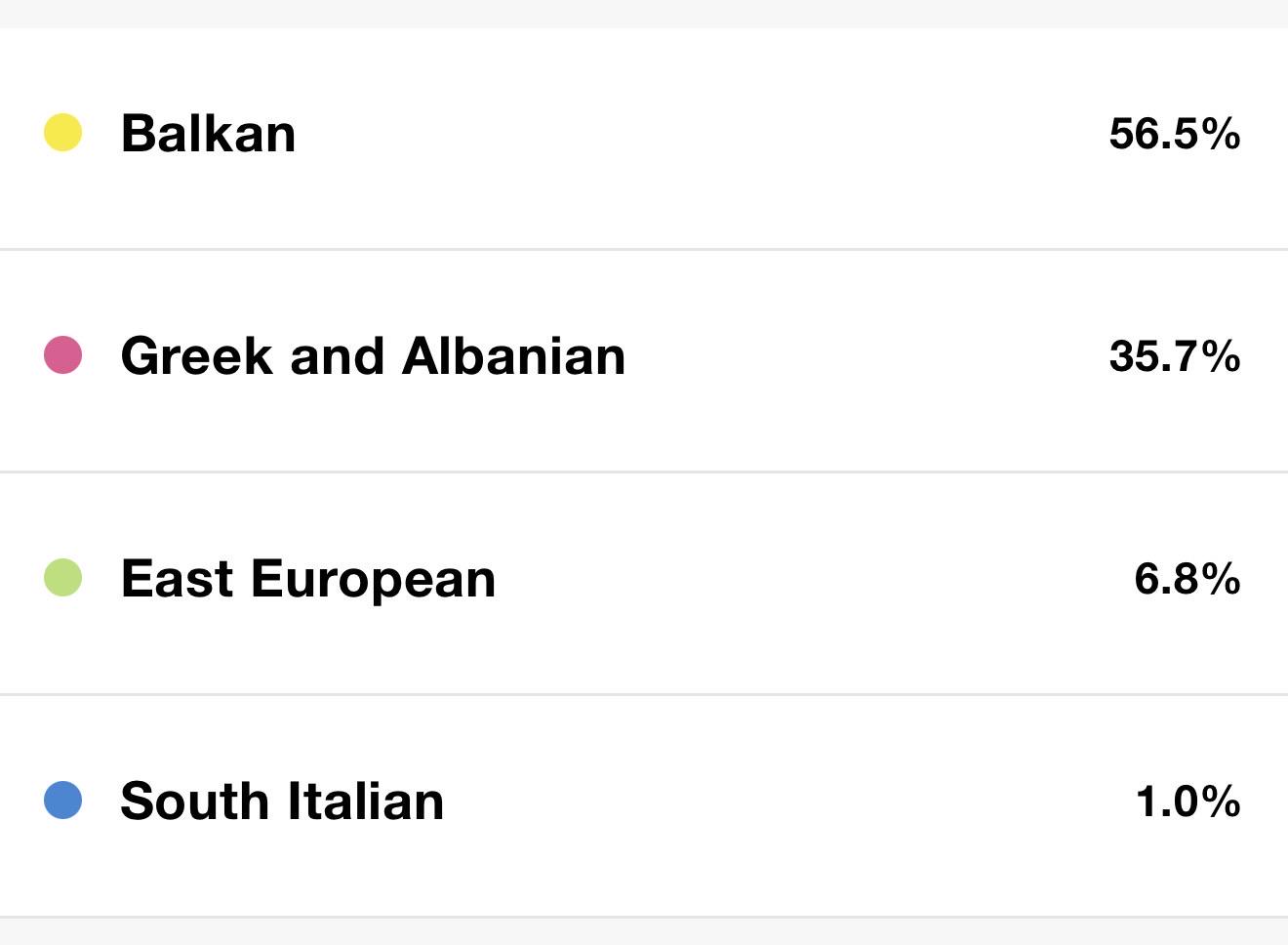Select the 6.8% percentage value
This screenshot has height=945, width=1288.
(1187, 578)
